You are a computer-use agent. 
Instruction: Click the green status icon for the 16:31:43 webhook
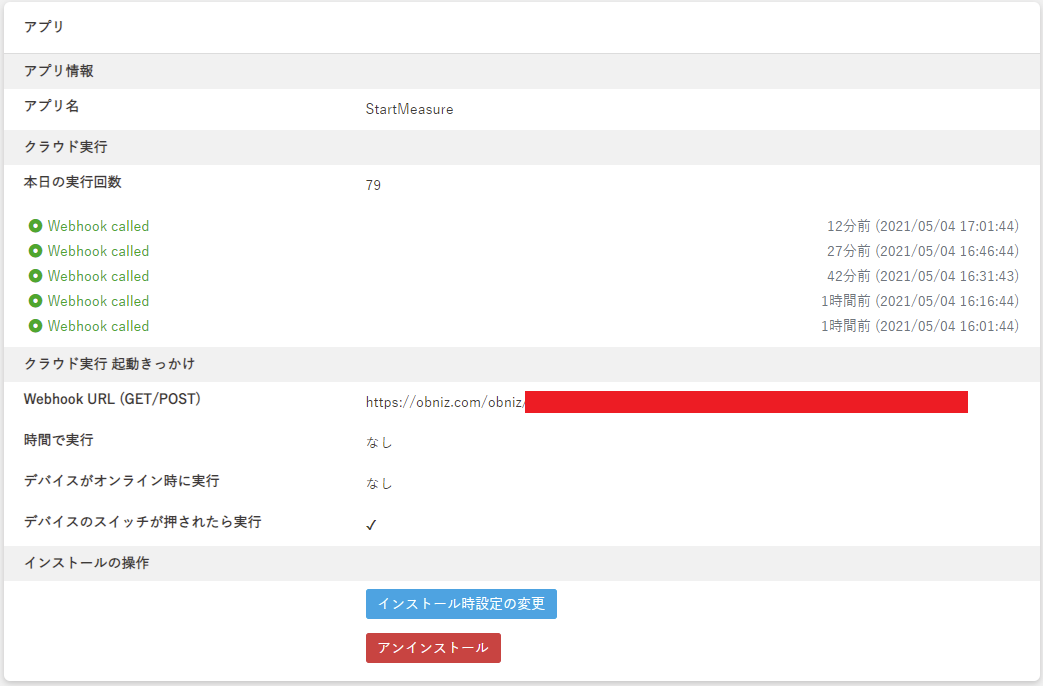pos(36,276)
